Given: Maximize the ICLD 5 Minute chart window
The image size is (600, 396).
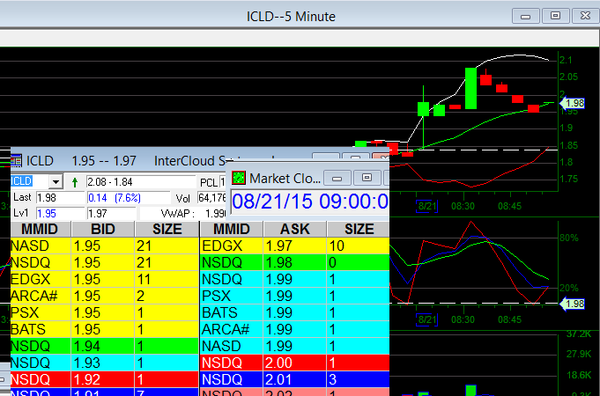Looking at the screenshot, I should [555, 16].
